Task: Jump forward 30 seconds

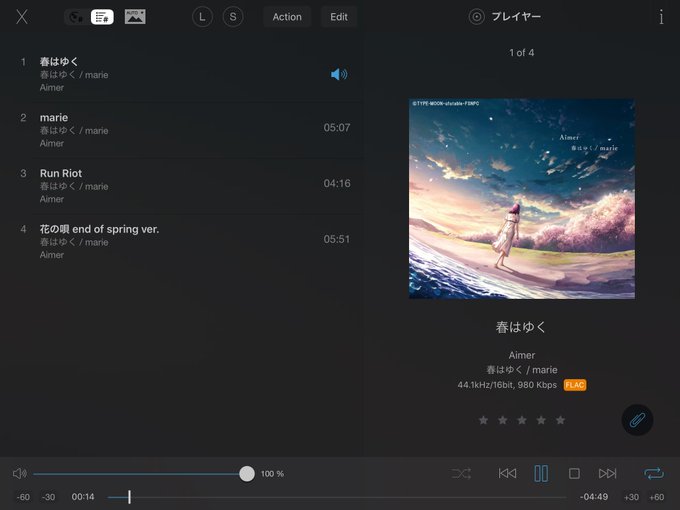Action: pyautogui.click(x=631, y=497)
